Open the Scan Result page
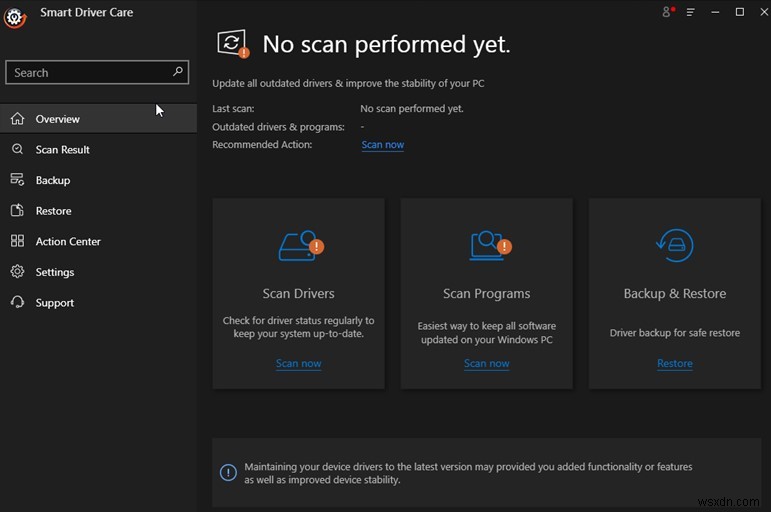771x512 pixels. tap(62, 150)
